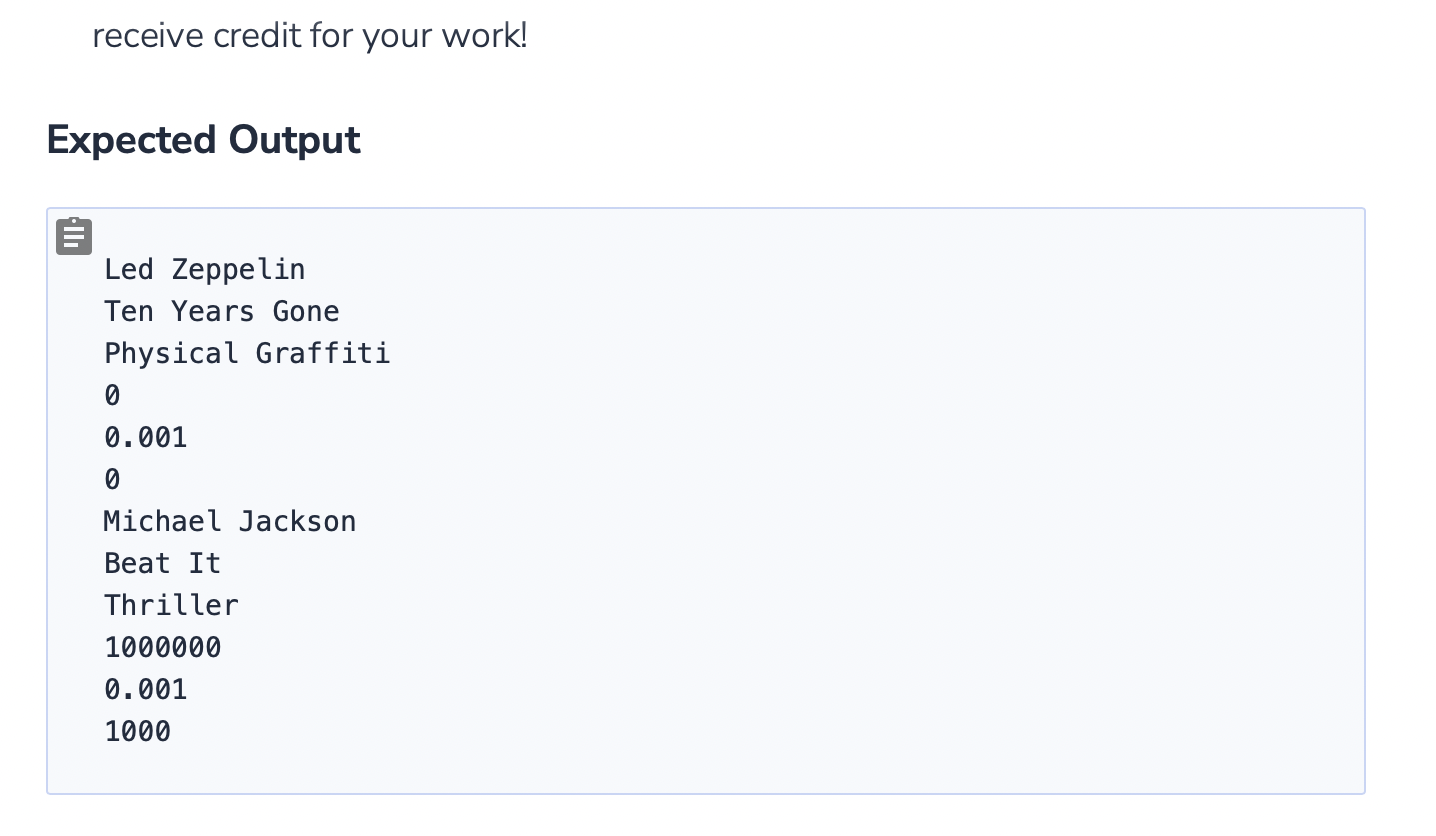Click the 'Ten Years Gone' output line
This screenshot has width=1436, height=836.
221,311
